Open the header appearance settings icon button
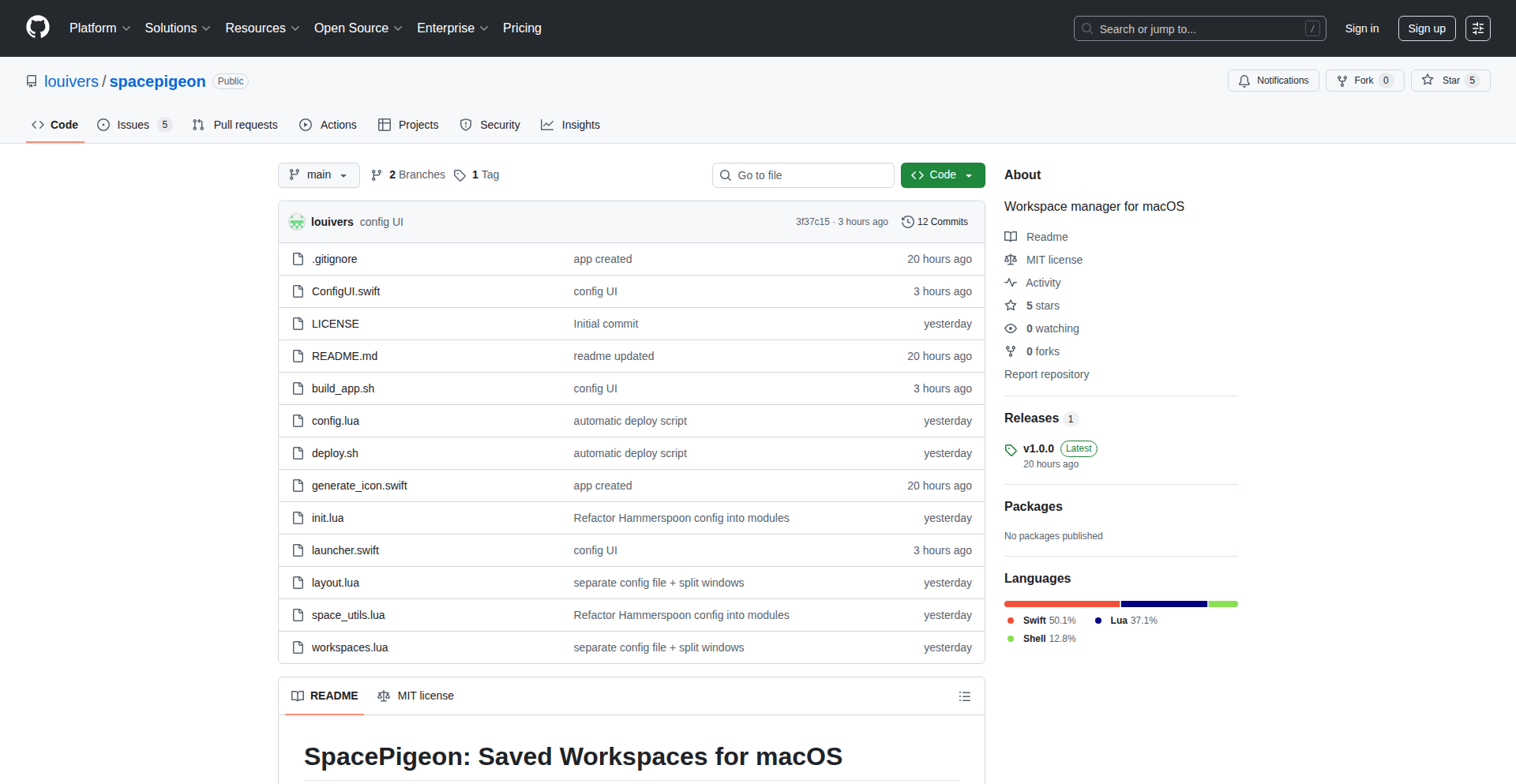The image size is (1516, 784). 1478,28
